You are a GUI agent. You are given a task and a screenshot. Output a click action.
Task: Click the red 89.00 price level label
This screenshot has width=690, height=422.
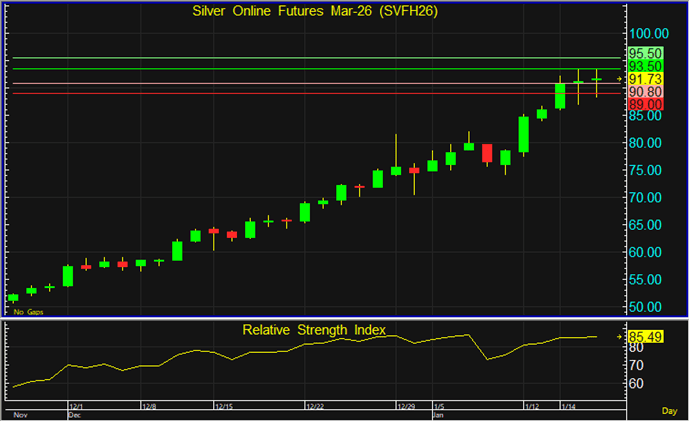click(x=645, y=104)
